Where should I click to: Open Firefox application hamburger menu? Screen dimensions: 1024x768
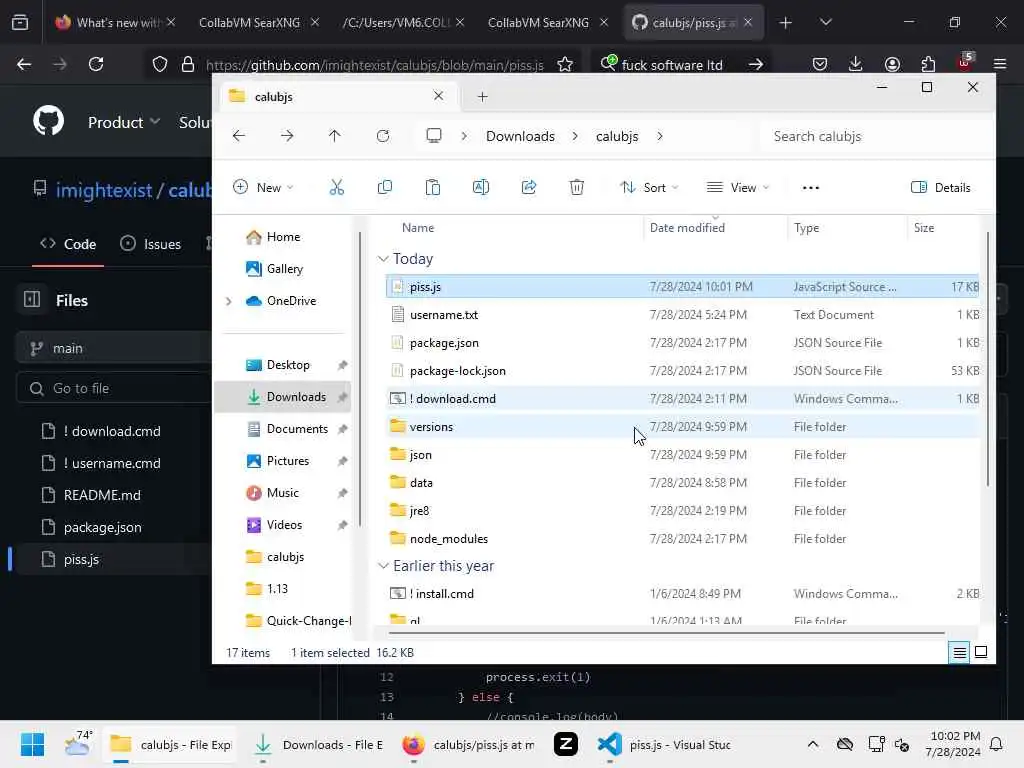click(x=1000, y=64)
